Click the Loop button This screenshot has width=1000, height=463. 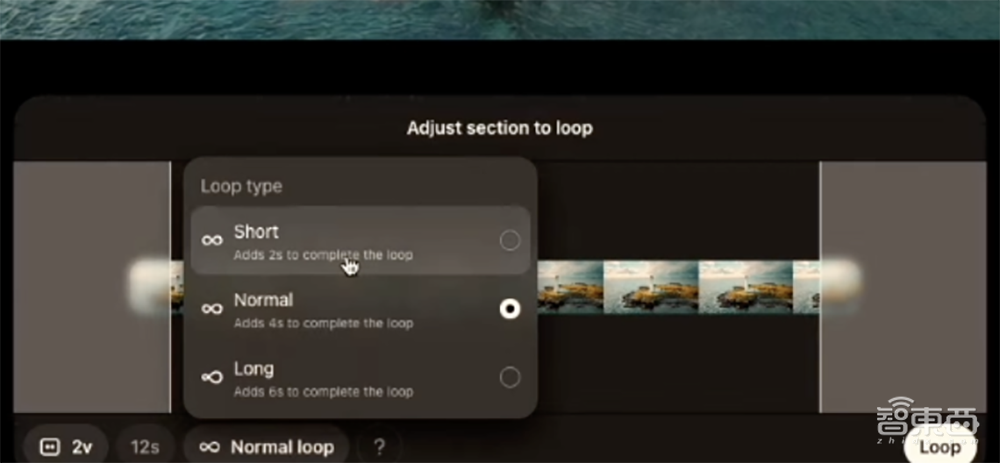pos(940,446)
